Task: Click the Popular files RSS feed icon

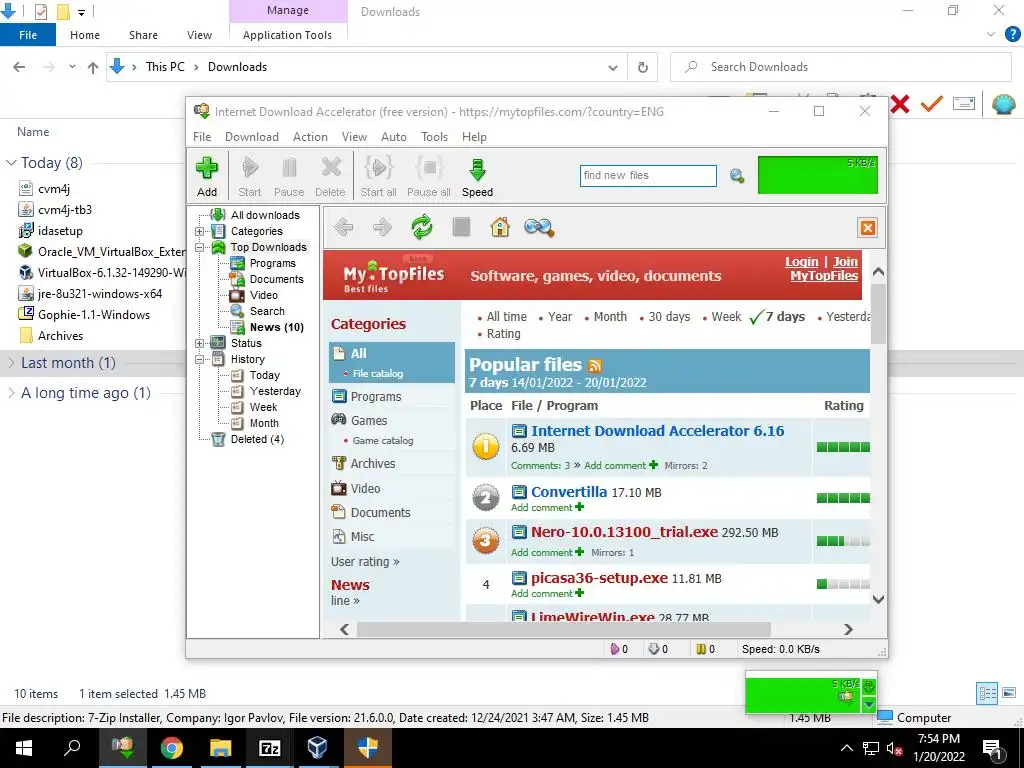Action: pyautogui.click(x=595, y=366)
